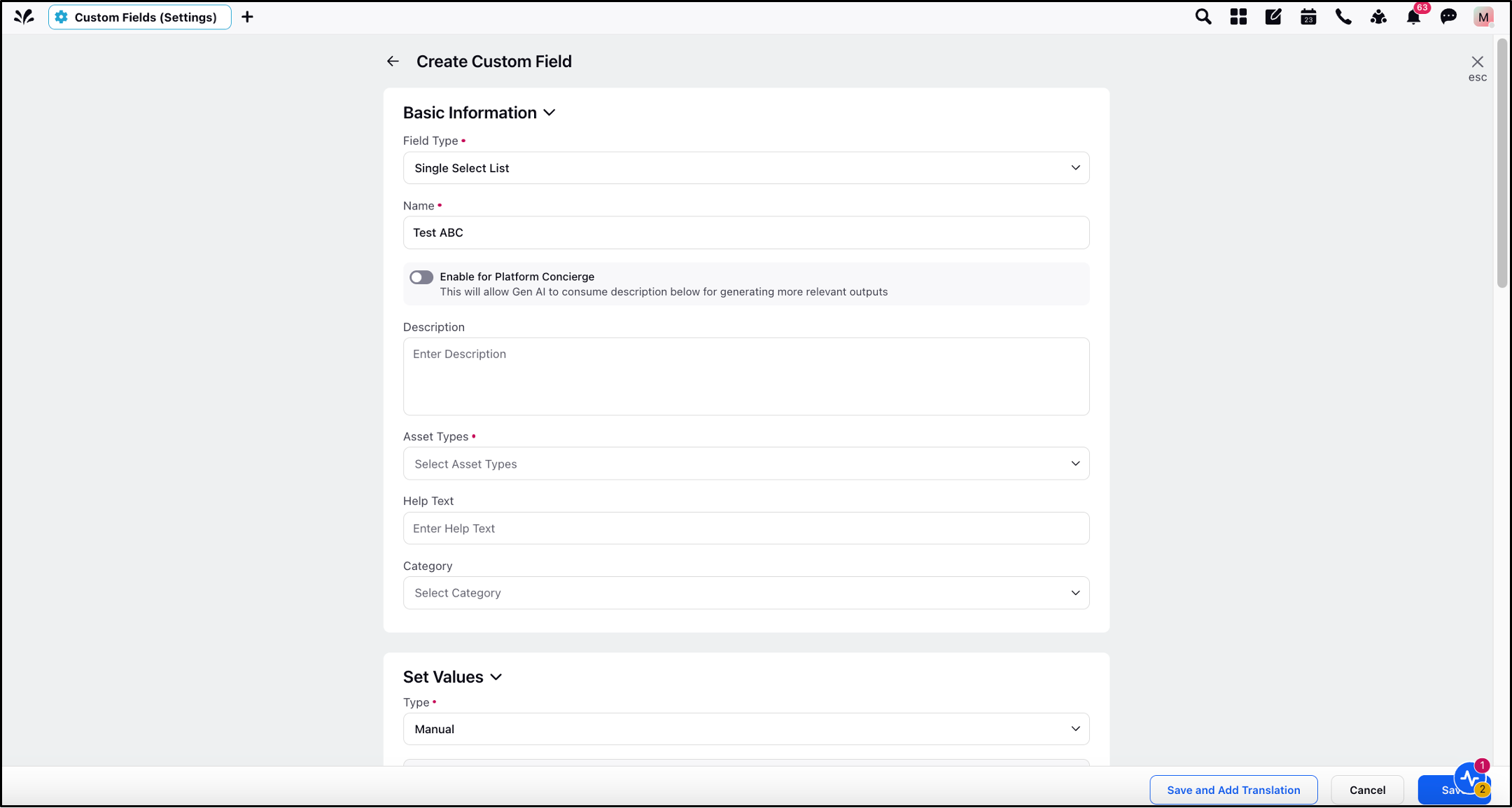Open the Select Asset Types dropdown
Viewport: 1512px width, 808px height.
pyautogui.click(x=746, y=464)
